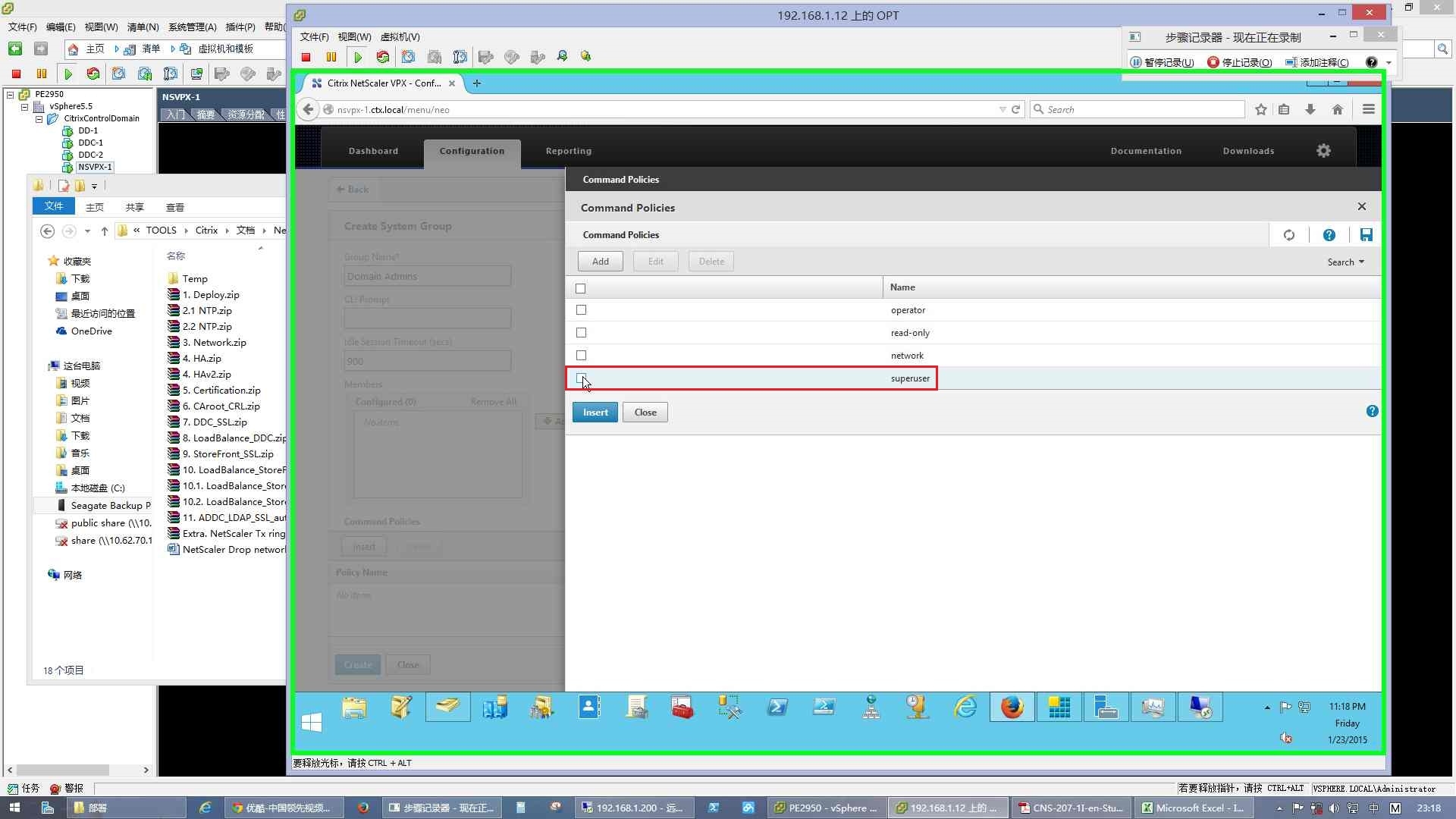The image size is (1456, 819).
Task: Open the Downloads link
Action: point(1248,151)
